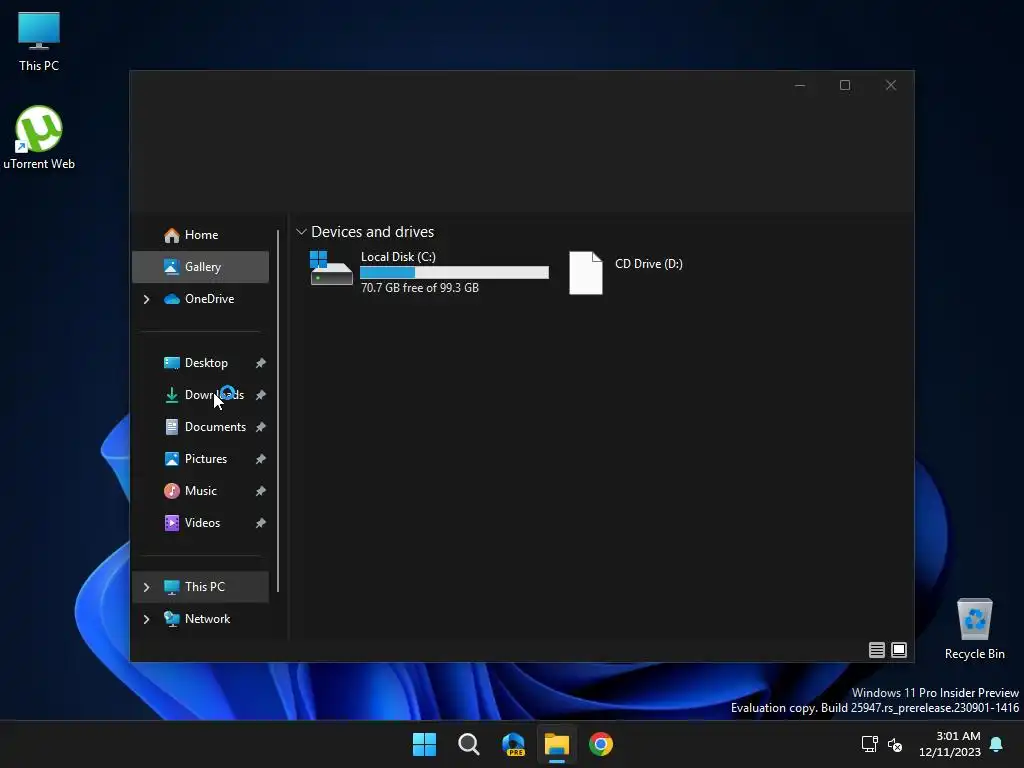1024x768 pixels.
Task: Click the muted volume tray icon
Action: (x=895, y=744)
